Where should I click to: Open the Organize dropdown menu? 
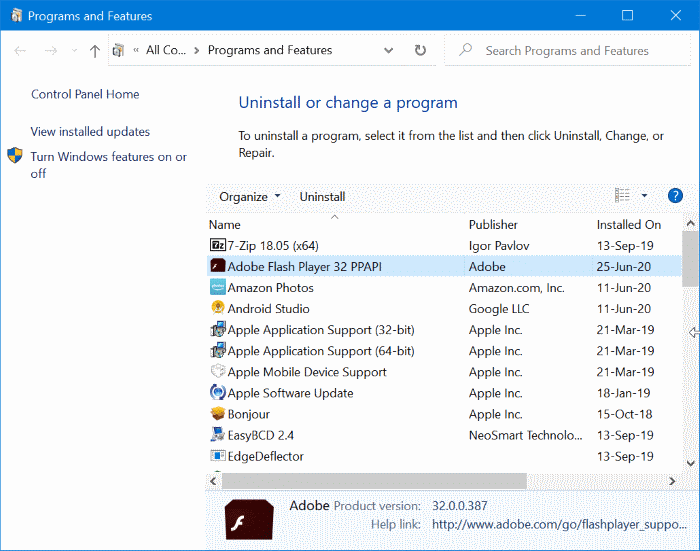250,196
